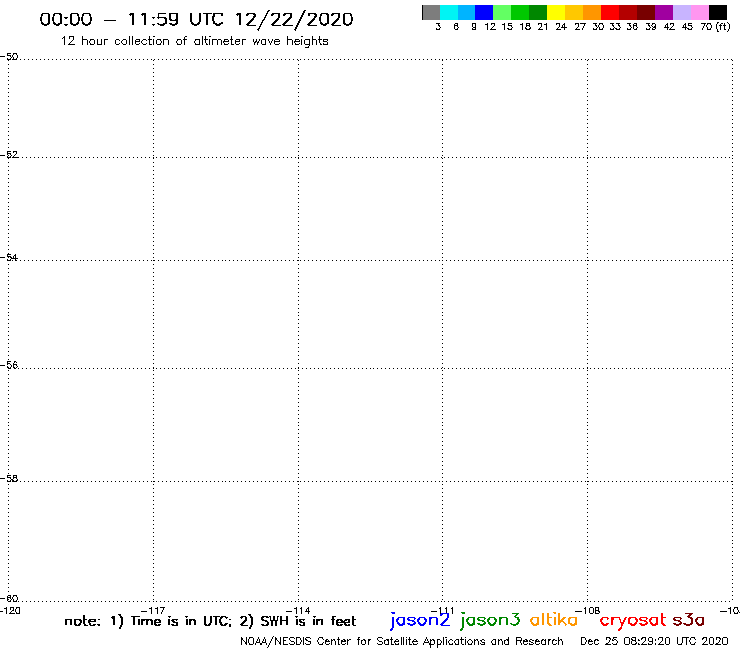Viewport: 740px width, 650px height.
Task: Click the orange "altika" satellite label
Action: pos(554,620)
